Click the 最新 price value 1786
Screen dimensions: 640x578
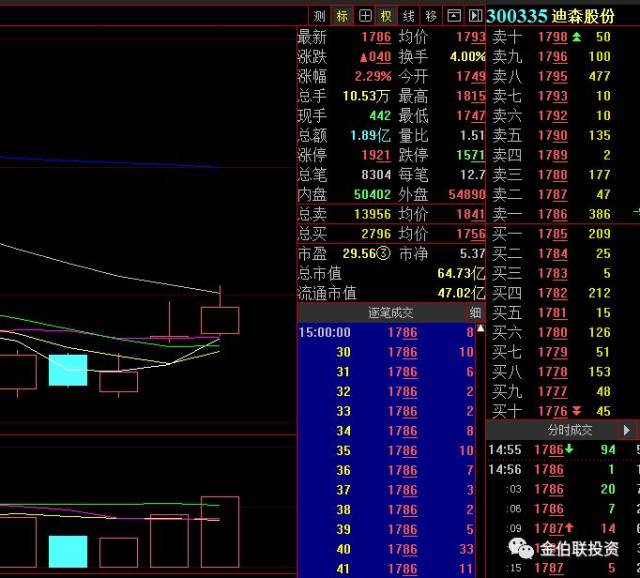[x=376, y=37]
